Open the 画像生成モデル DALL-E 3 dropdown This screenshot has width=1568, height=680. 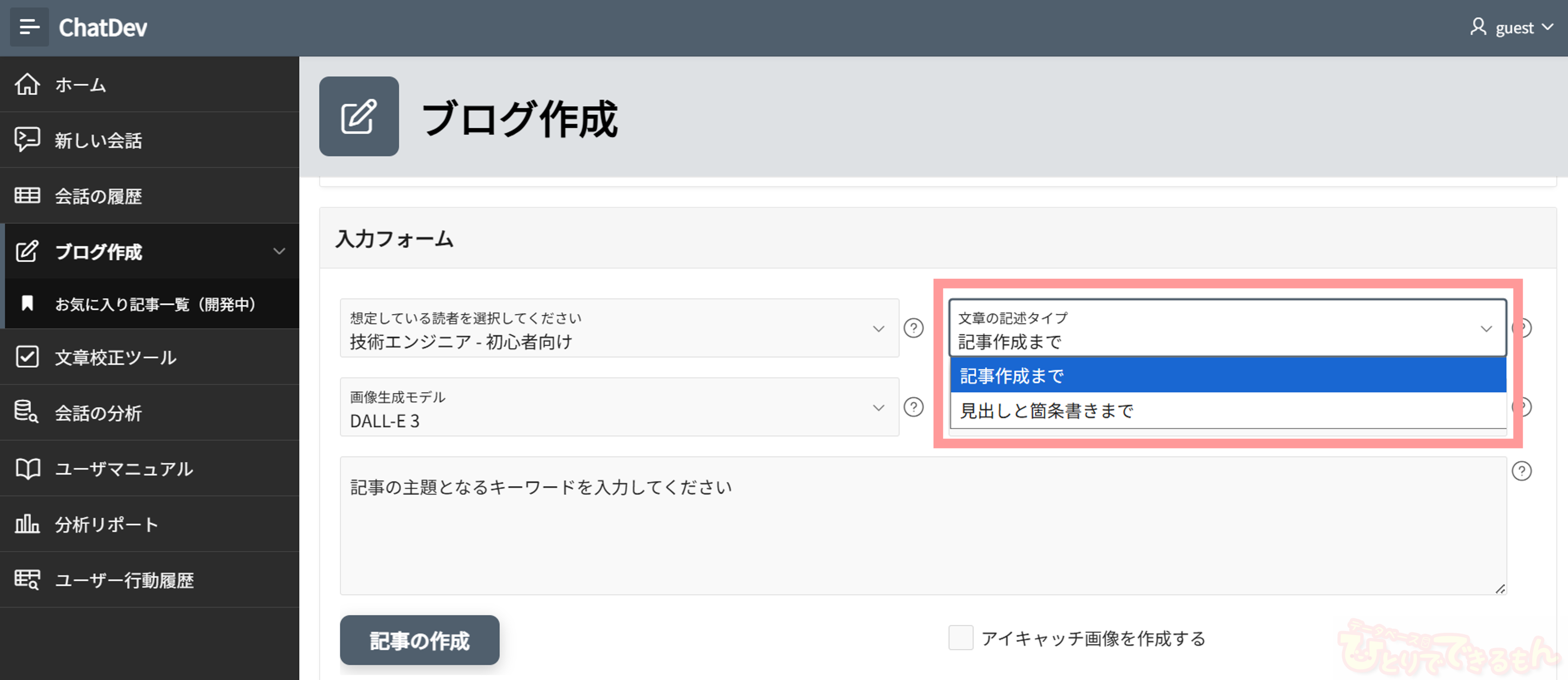(x=618, y=407)
